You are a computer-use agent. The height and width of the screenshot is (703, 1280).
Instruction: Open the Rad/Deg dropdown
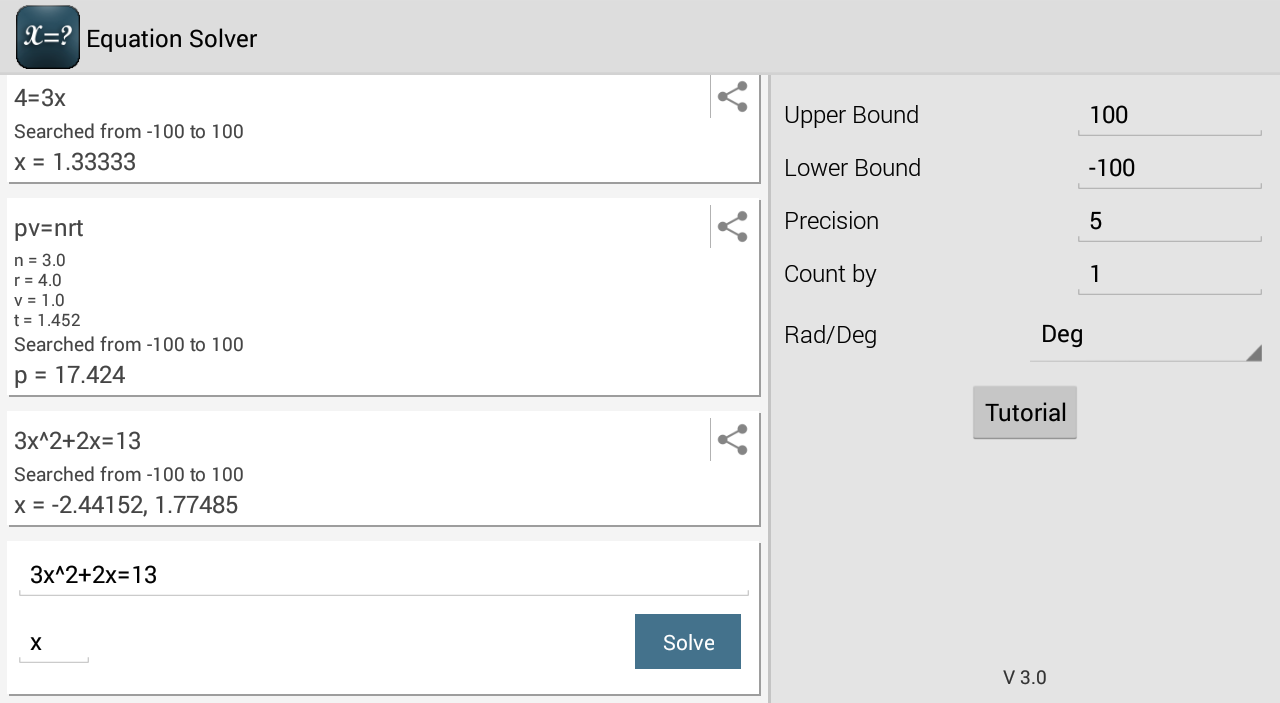pyautogui.click(x=1145, y=335)
